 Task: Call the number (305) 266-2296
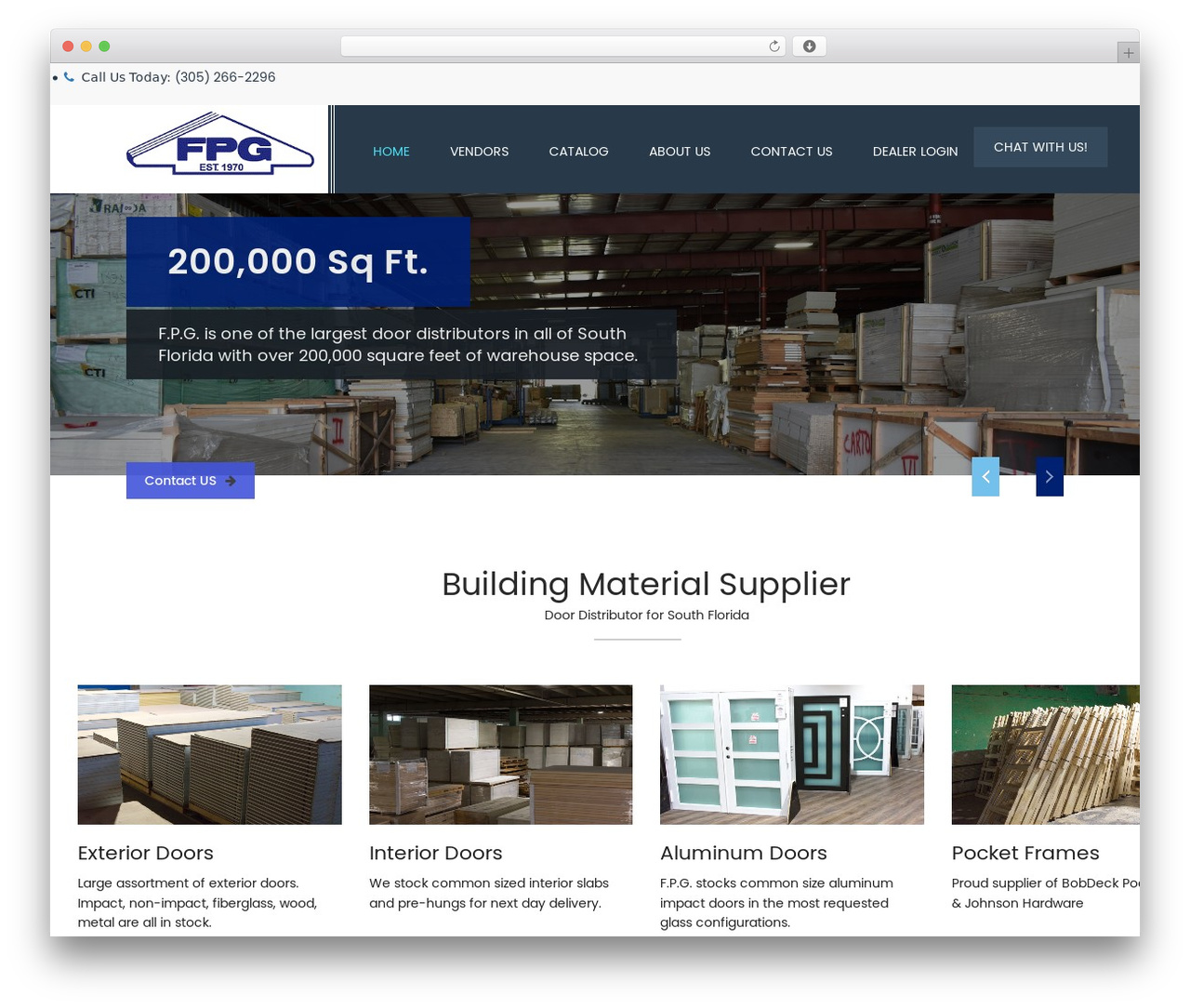pos(225,77)
